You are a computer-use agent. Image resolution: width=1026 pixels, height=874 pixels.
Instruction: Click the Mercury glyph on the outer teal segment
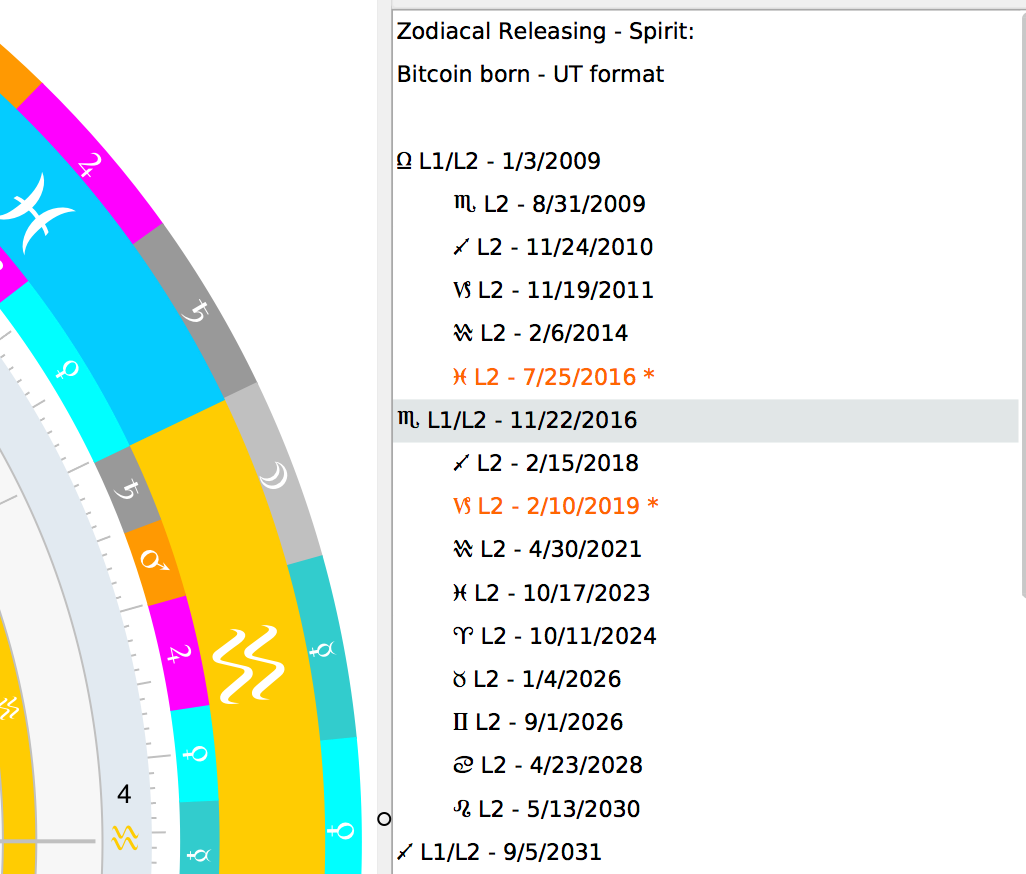point(322,650)
